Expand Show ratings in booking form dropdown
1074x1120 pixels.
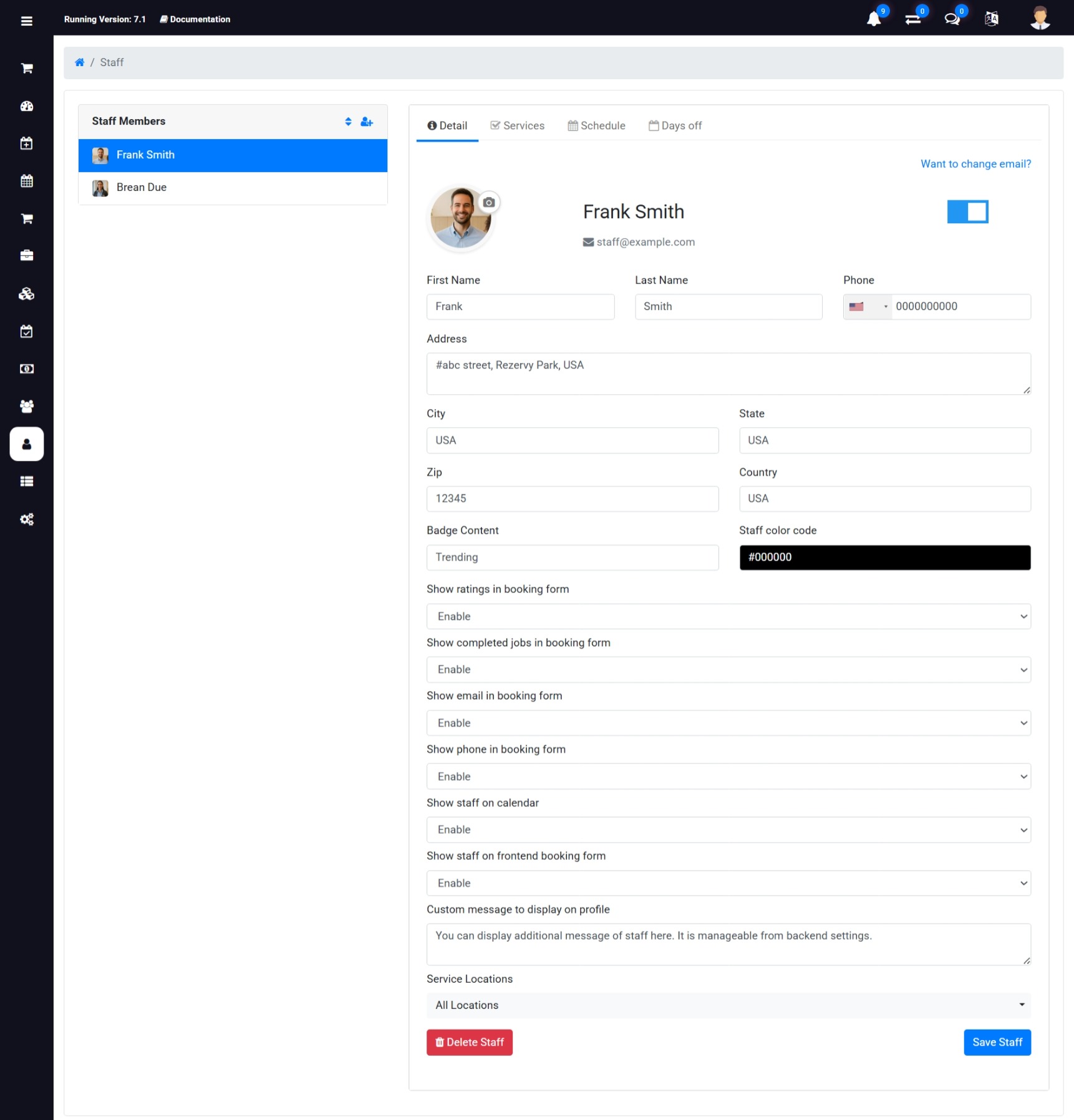tap(728, 616)
